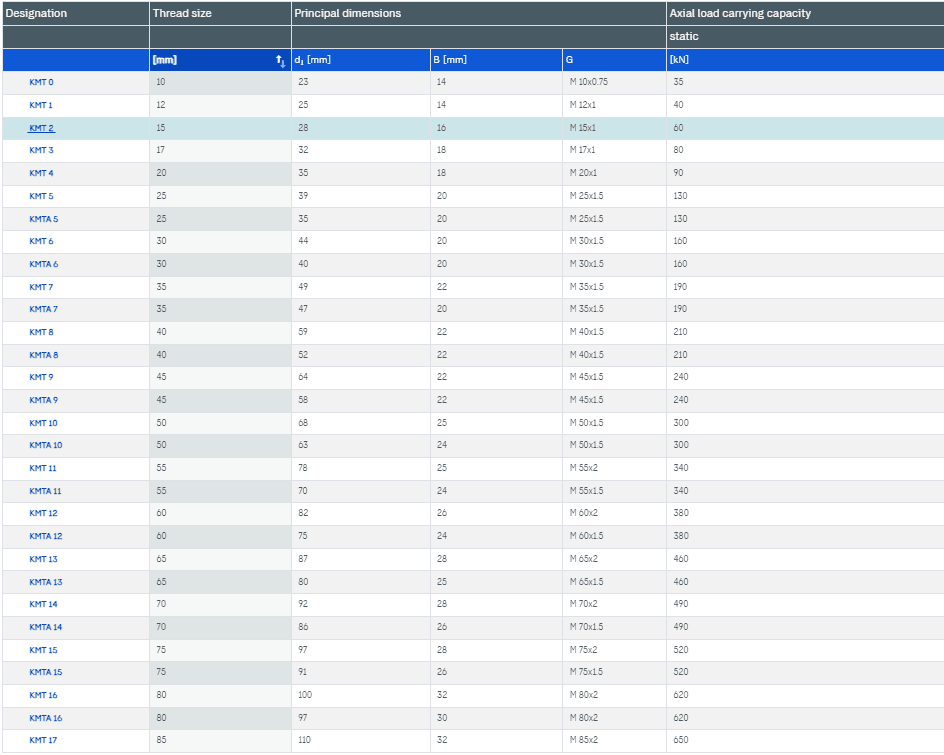The height and width of the screenshot is (755, 944).
Task: Click the [kN] column subheader
Action: [679, 60]
